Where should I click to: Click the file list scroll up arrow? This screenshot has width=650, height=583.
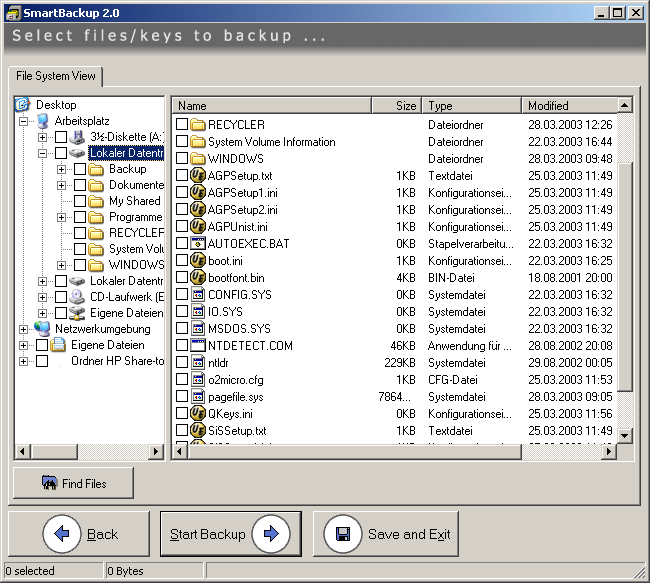pos(625,105)
